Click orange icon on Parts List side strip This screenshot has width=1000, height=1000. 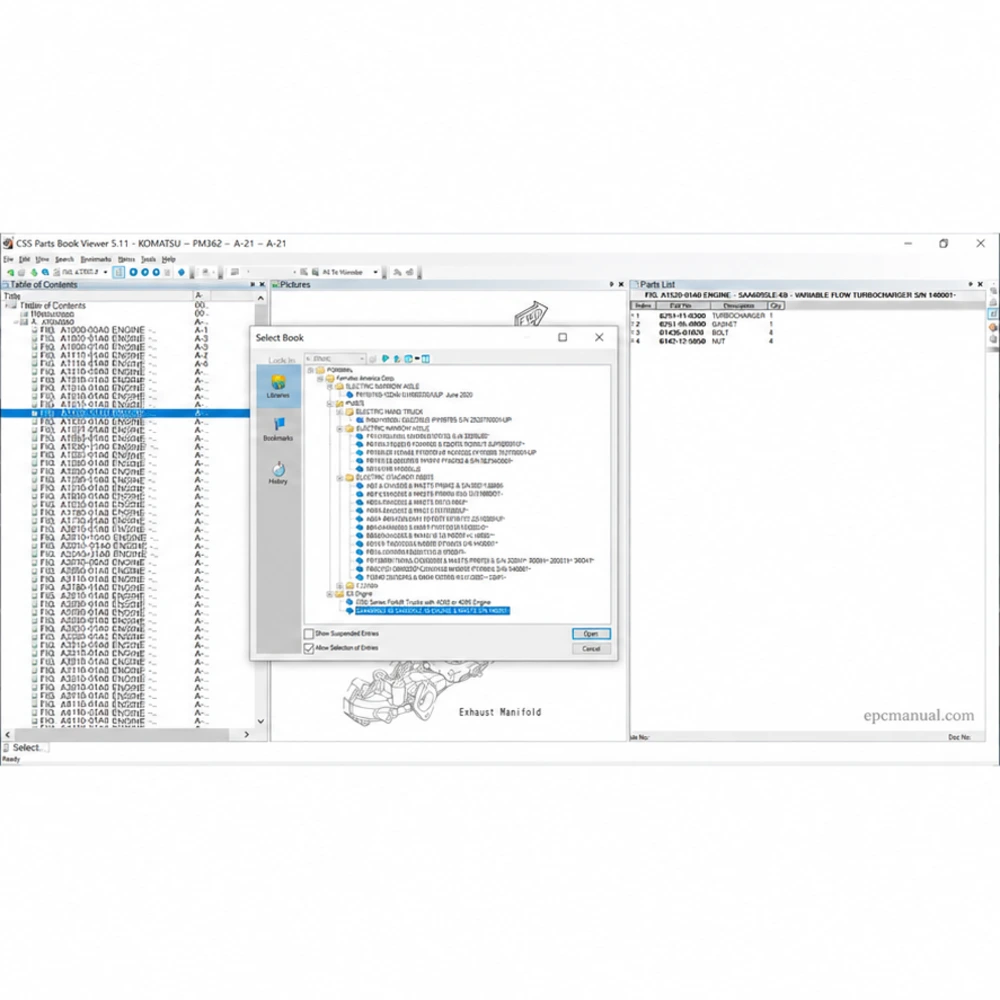coord(993,327)
